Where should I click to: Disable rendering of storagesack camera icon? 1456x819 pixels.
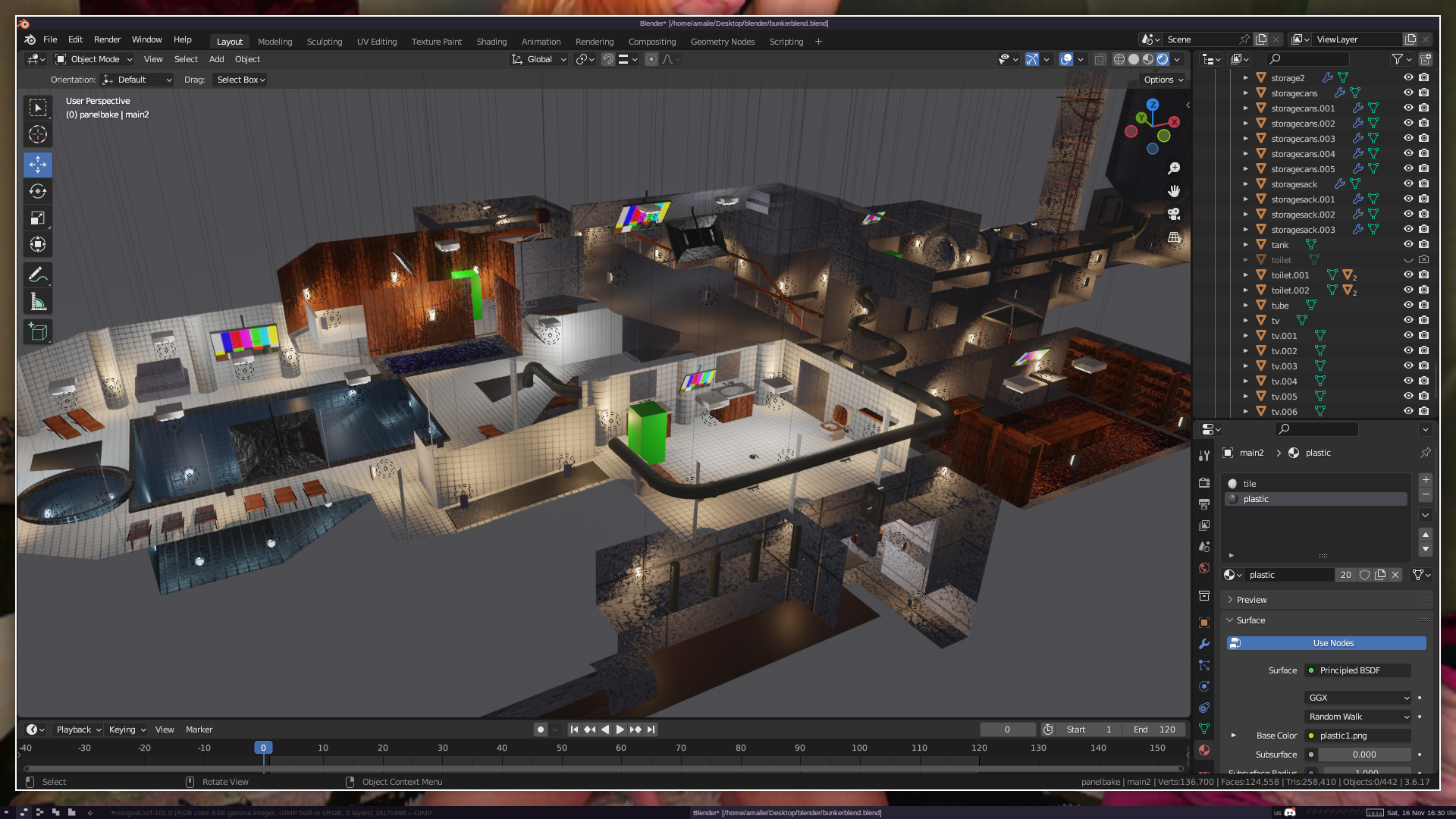pyautogui.click(x=1423, y=184)
